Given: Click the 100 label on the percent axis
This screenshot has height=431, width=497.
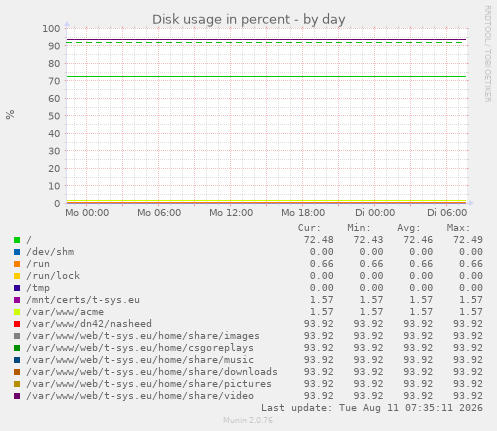Looking at the screenshot, I should pos(51,28).
